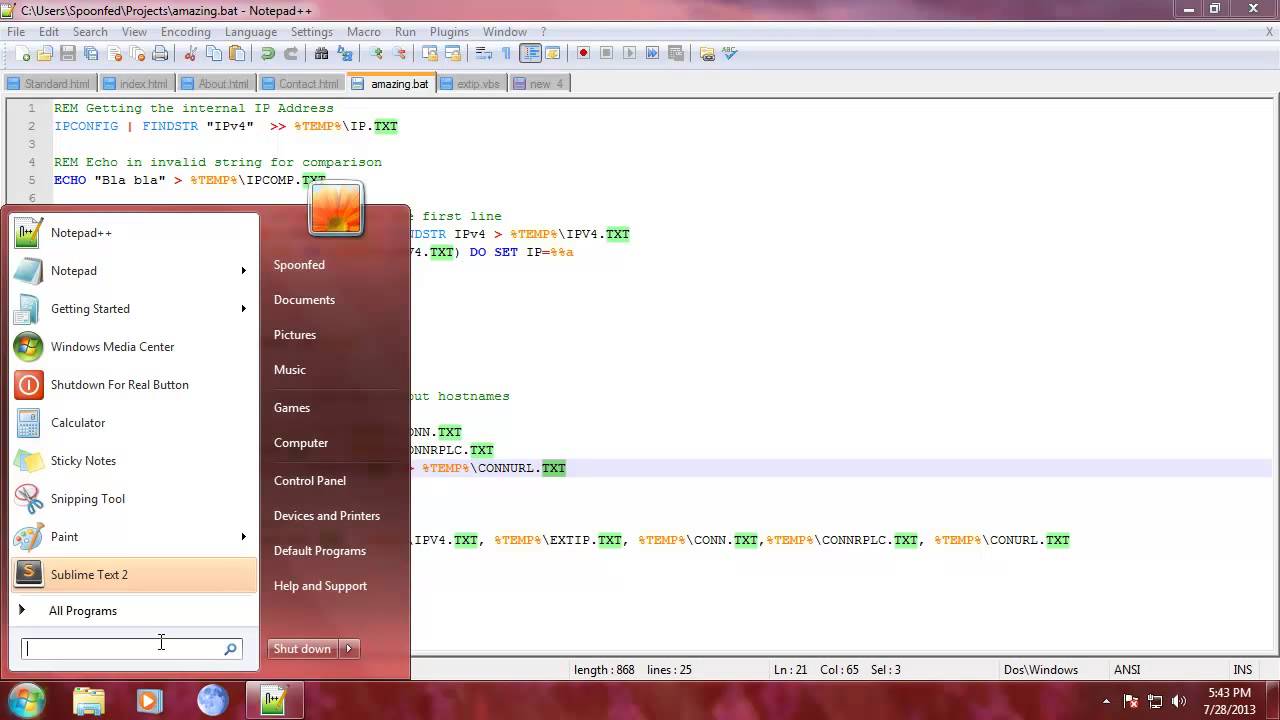Expand the Getting Started submenu arrow
The image size is (1280, 720).
(x=243, y=309)
